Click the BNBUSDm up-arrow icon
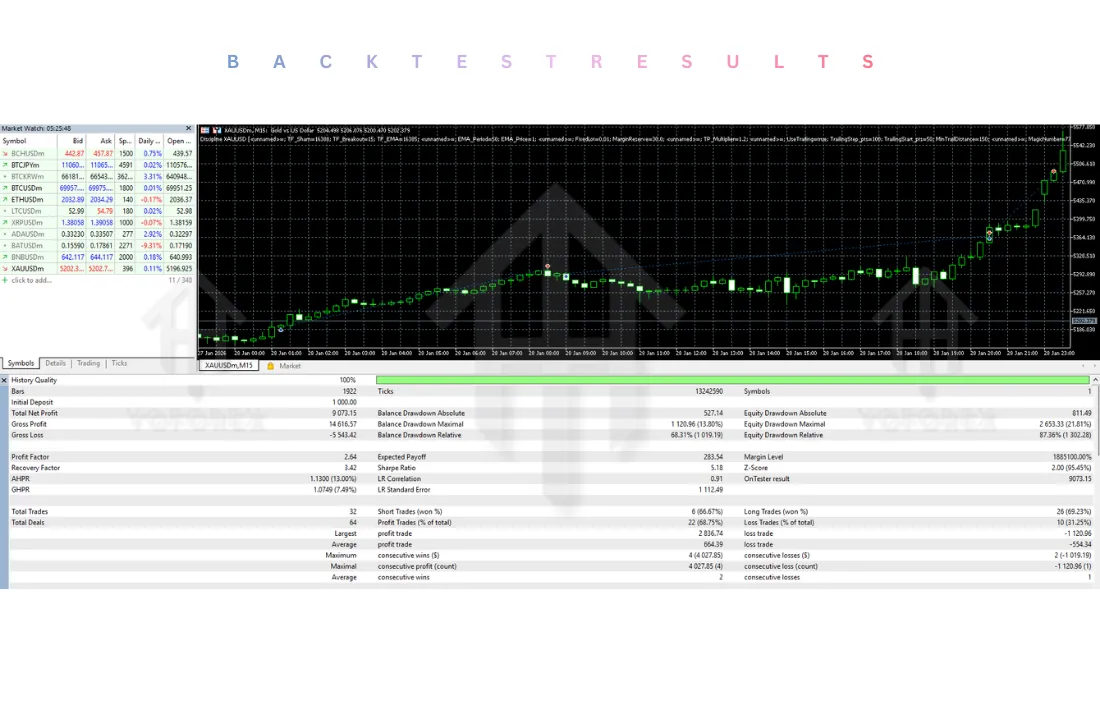This screenshot has height=720, width=1100. (x=5, y=257)
